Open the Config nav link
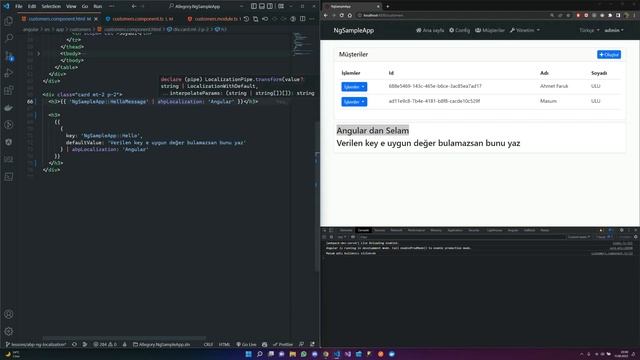 tap(460, 30)
